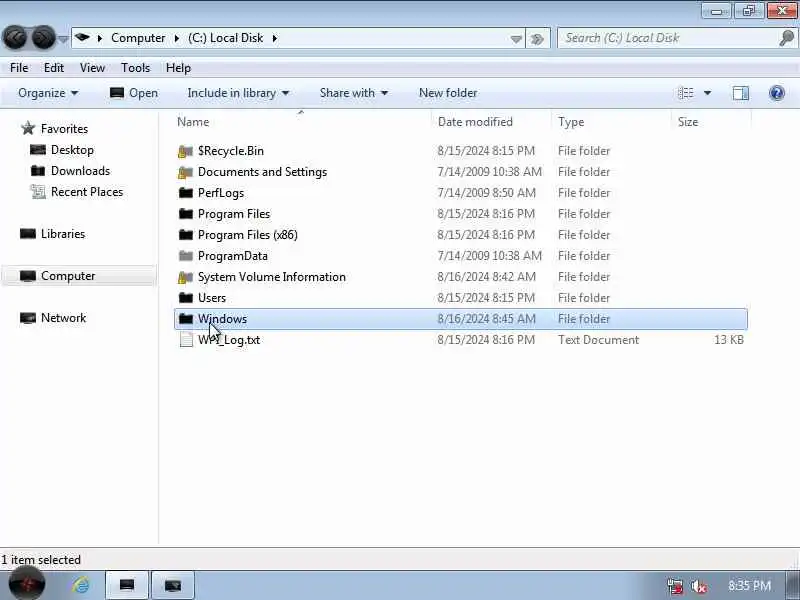The height and width of the screenshot is (600, 800).
Task: Go forward with the Forward arrow button
Action: [43, 38]
